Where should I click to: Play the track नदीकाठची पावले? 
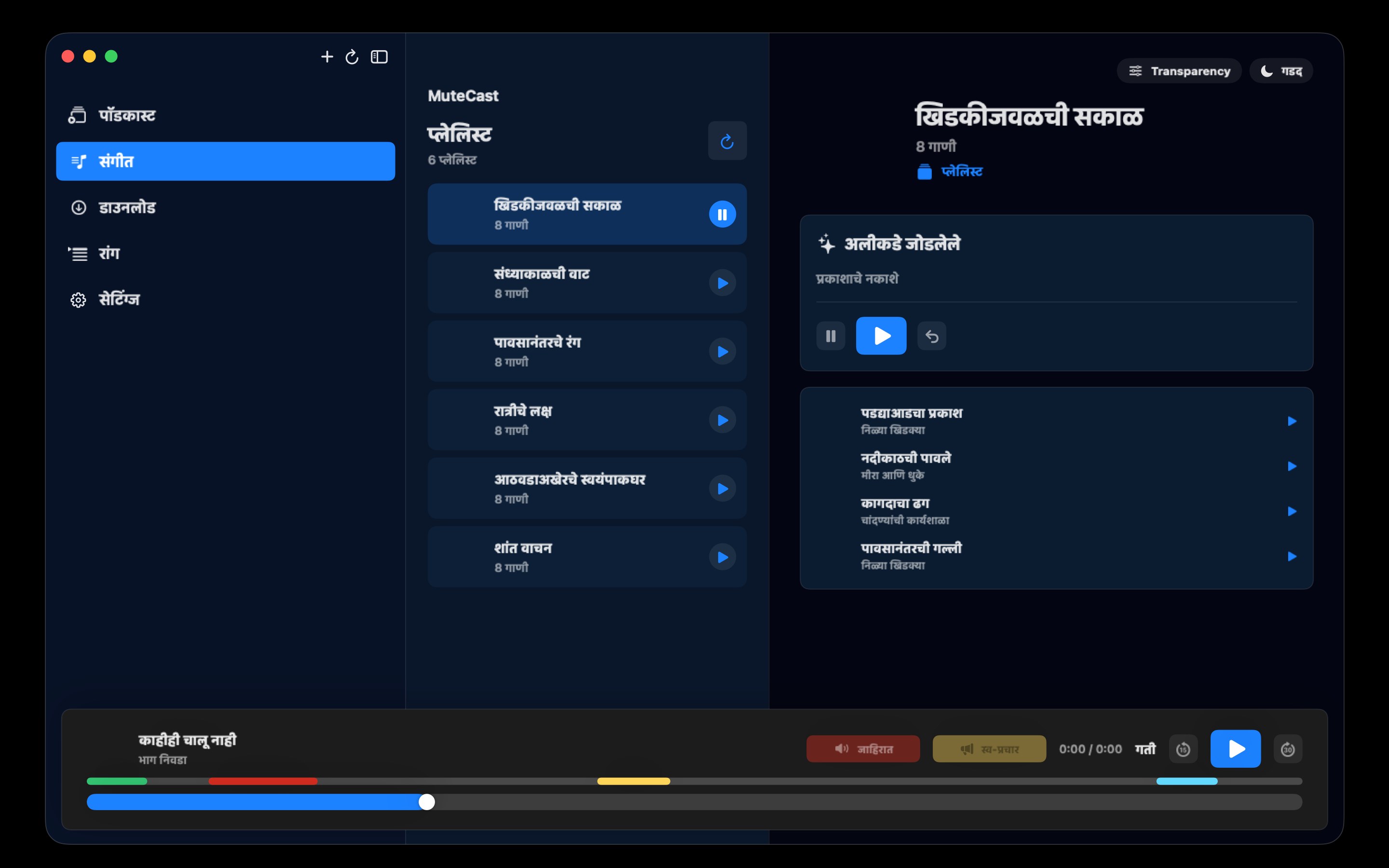pos(1292,466)
